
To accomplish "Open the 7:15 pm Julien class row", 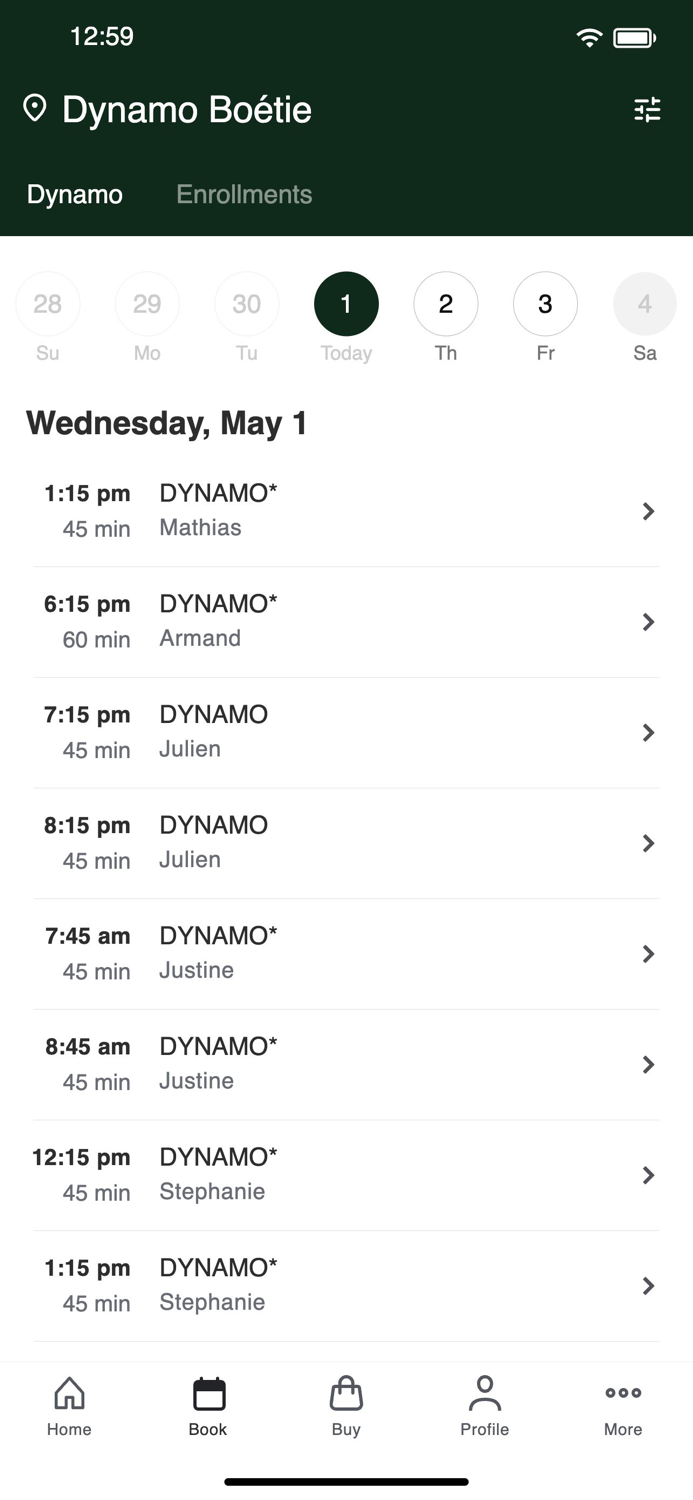I will (346, 732).
